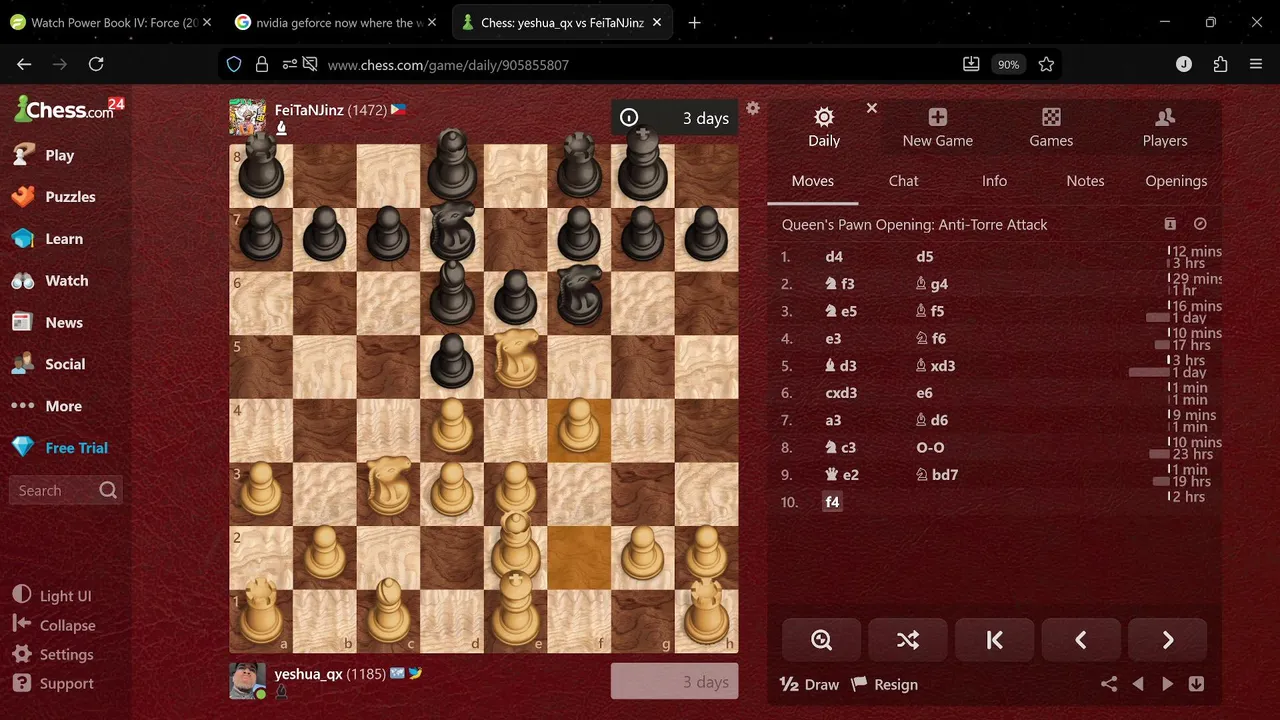Jump to first move button
Viewport: 1280px width, 720px height.
[994, 640]
